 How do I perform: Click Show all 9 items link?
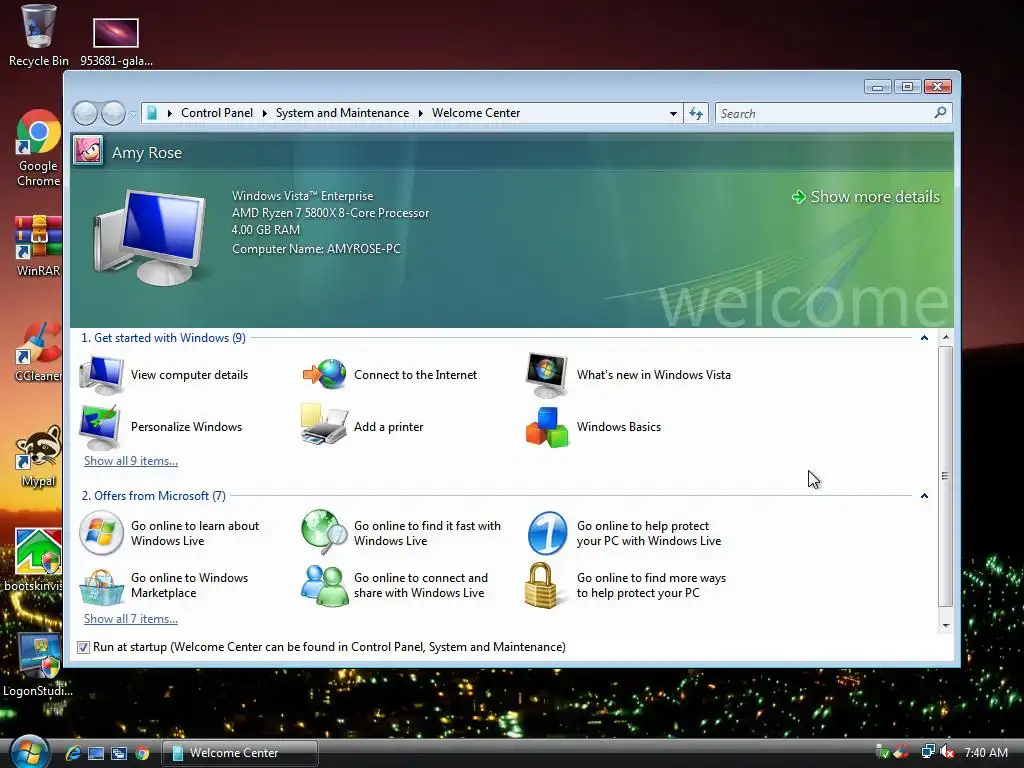pyautogui.click(x=131, y=460)
